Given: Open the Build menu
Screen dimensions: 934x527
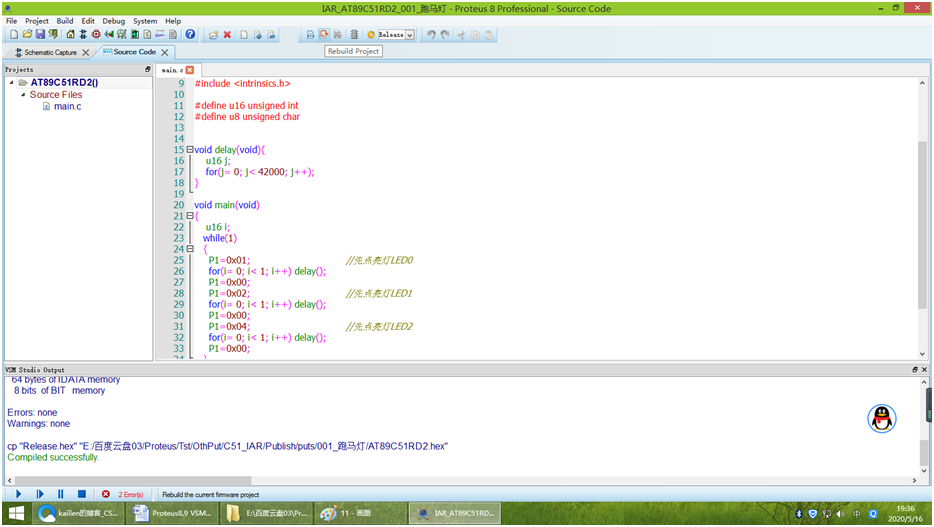Looking at the screenshot, I should [x=65, y=21].
